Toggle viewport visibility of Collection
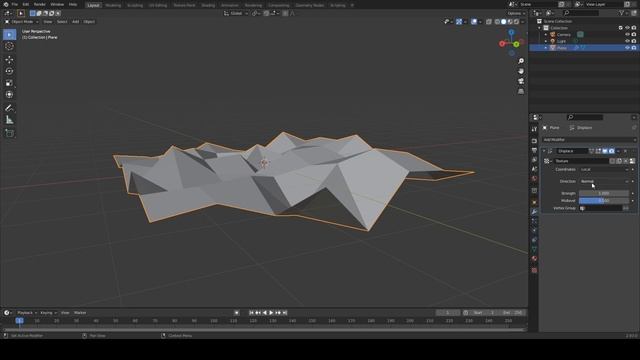 627,28
